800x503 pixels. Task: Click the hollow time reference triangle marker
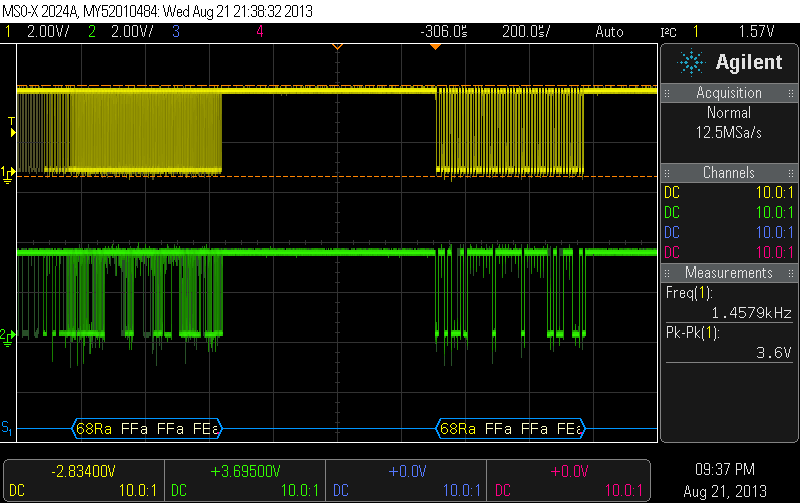pyautogui.click(x=337, y=47)
